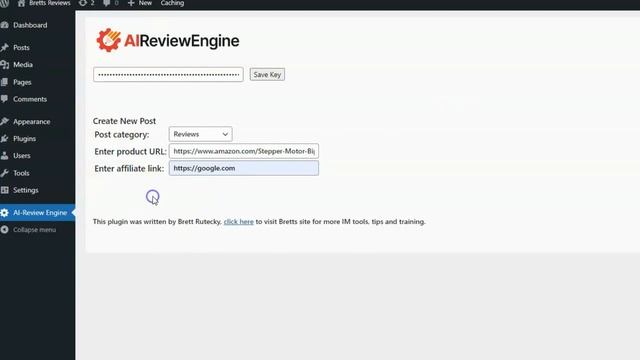Click the Enter affiliate link label
The height and width of the screenshot is (360, 640).
(x=129, y=169)
